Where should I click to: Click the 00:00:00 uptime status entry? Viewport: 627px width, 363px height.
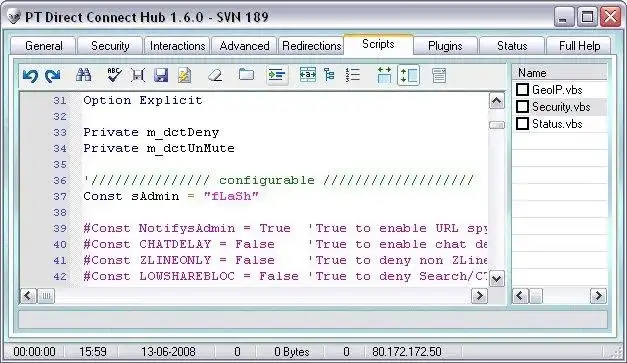[x=34, y=352]
